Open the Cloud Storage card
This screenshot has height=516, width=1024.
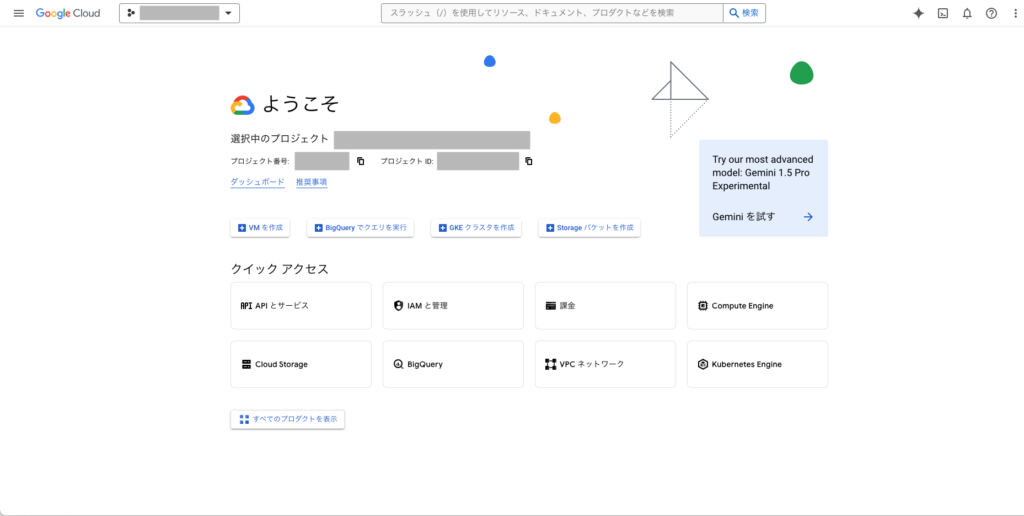pyautogui.click(x=301, y=364)
